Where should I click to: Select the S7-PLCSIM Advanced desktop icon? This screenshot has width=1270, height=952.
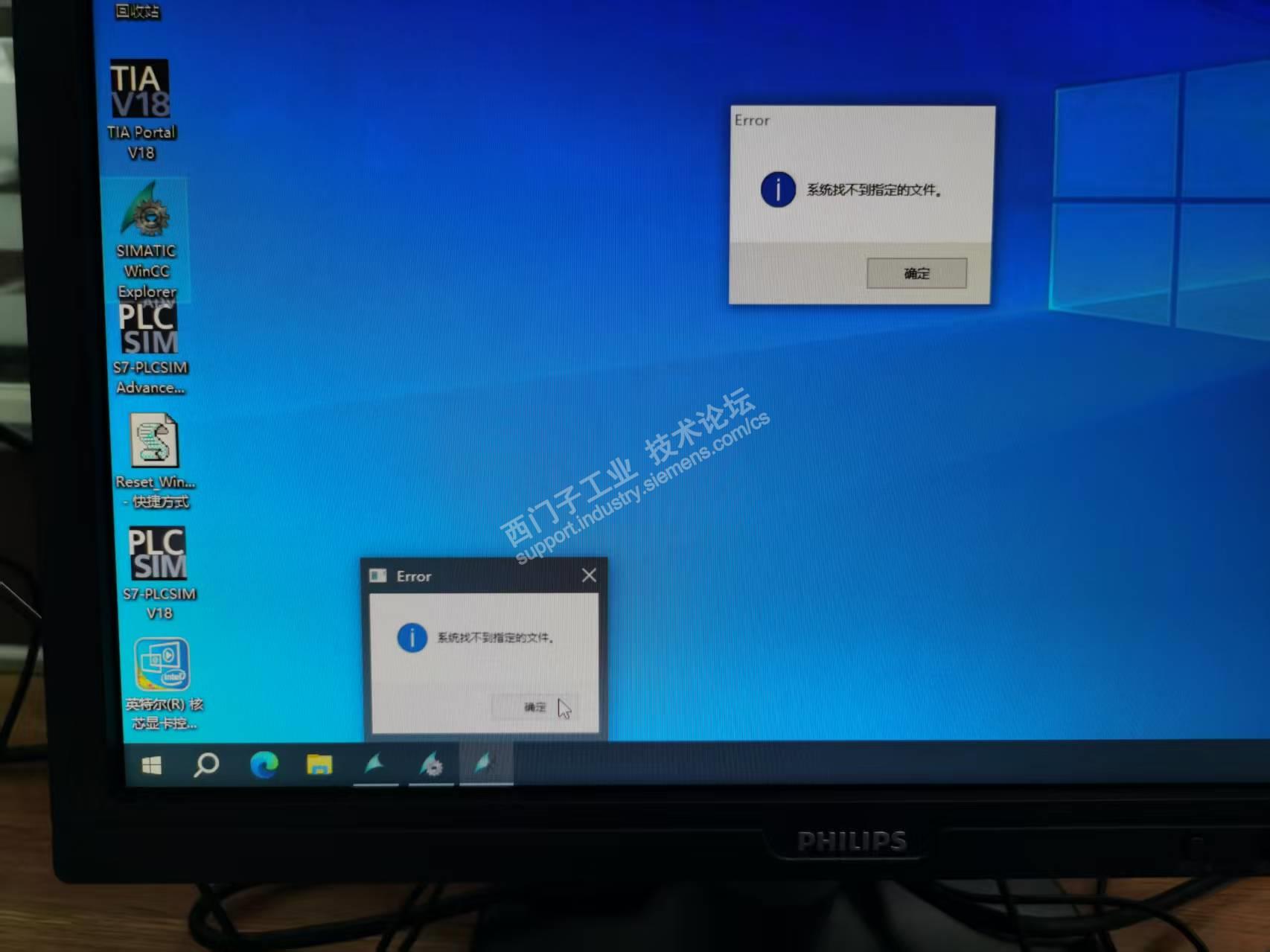pyautogui.click(x=150, y=348)
